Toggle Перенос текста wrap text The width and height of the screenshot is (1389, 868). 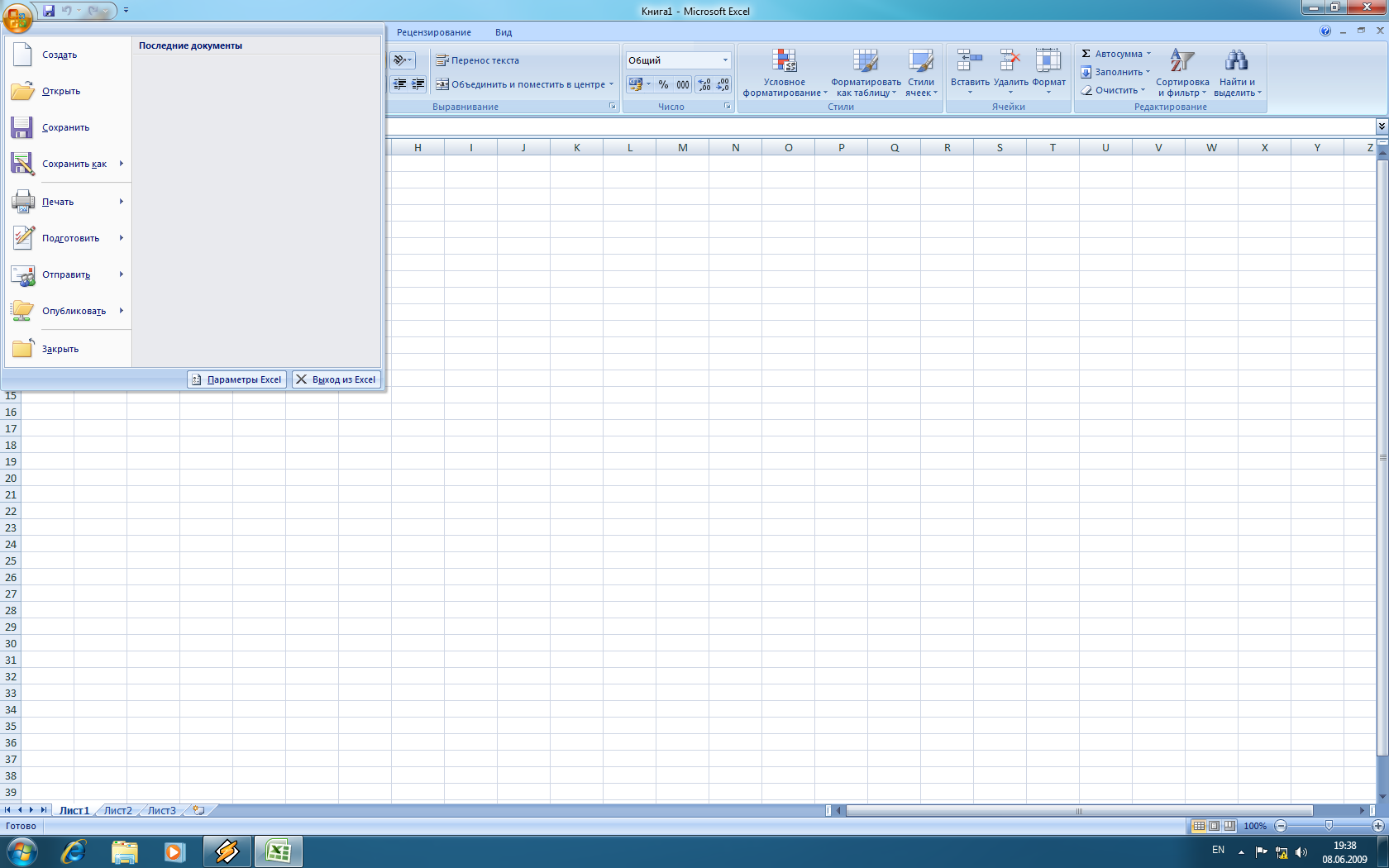(477, 60)
